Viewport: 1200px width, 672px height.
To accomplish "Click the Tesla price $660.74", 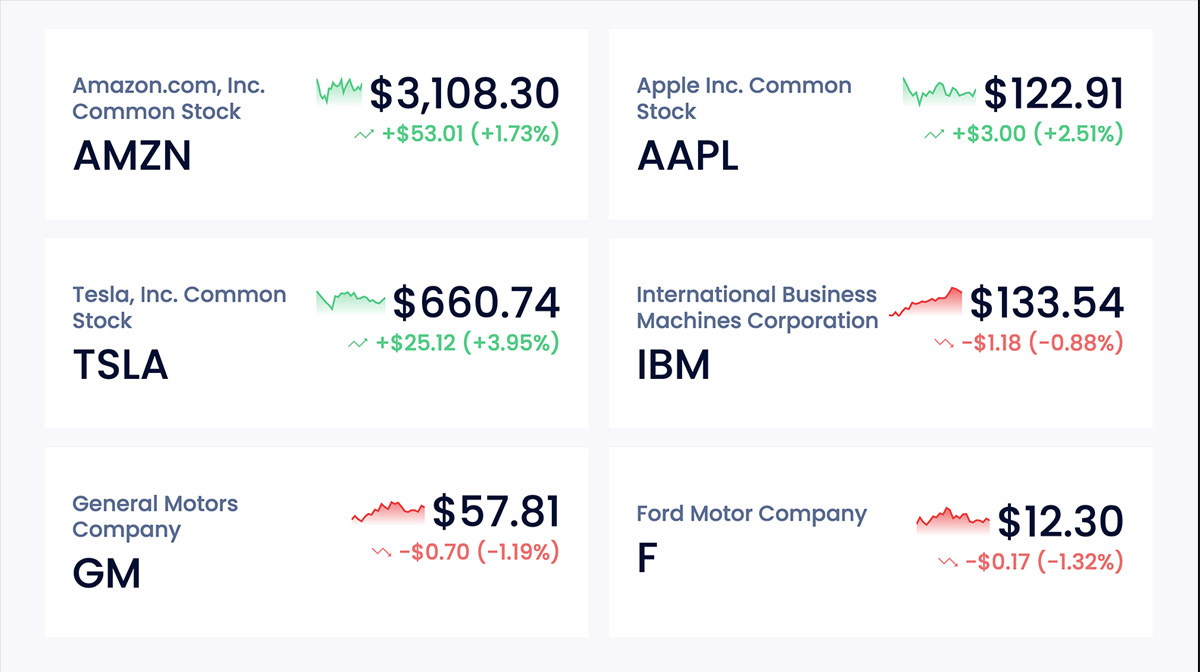I will pos(475,303).
